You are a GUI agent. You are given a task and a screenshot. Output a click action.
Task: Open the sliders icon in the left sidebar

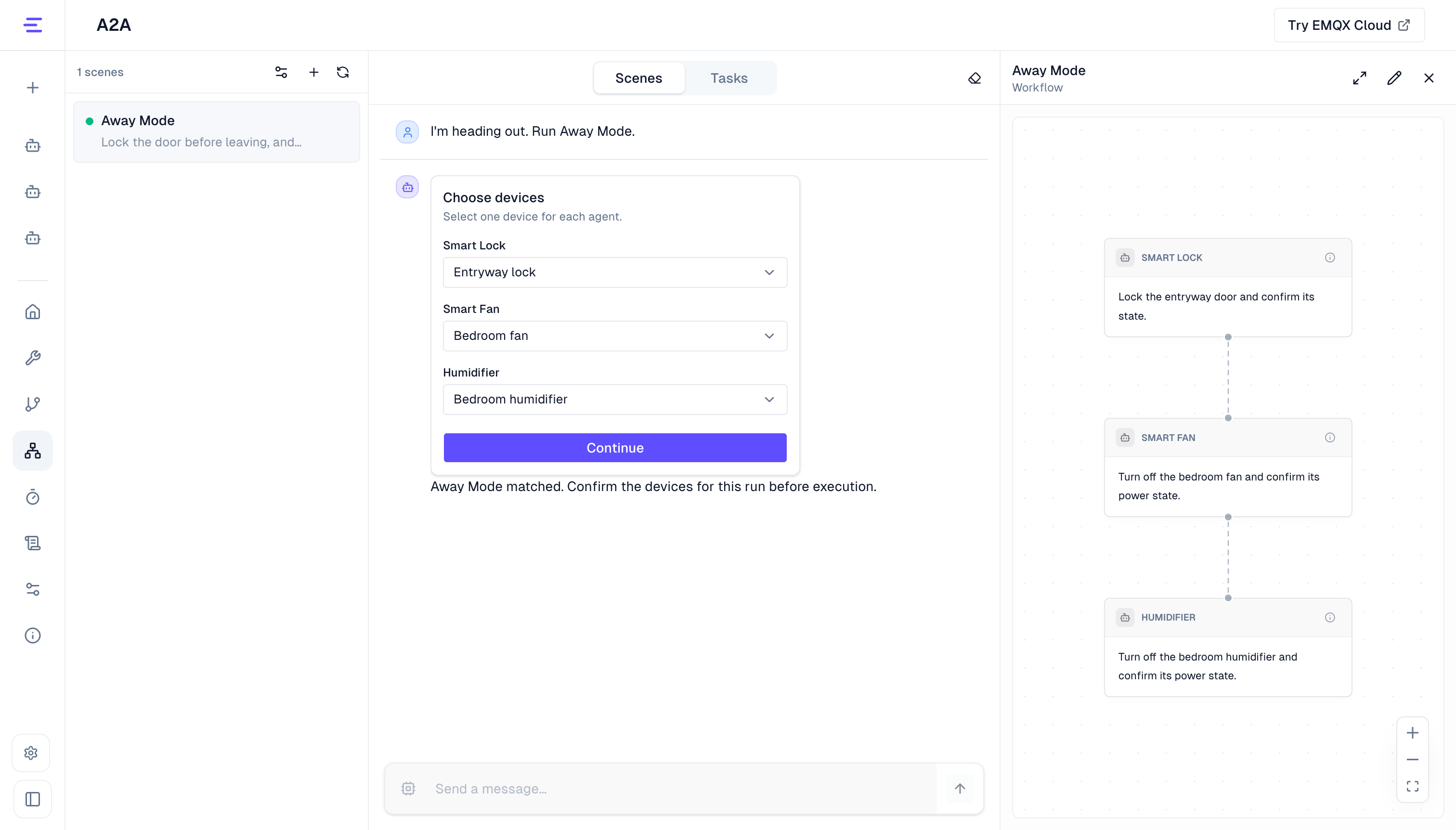[32, 589]
